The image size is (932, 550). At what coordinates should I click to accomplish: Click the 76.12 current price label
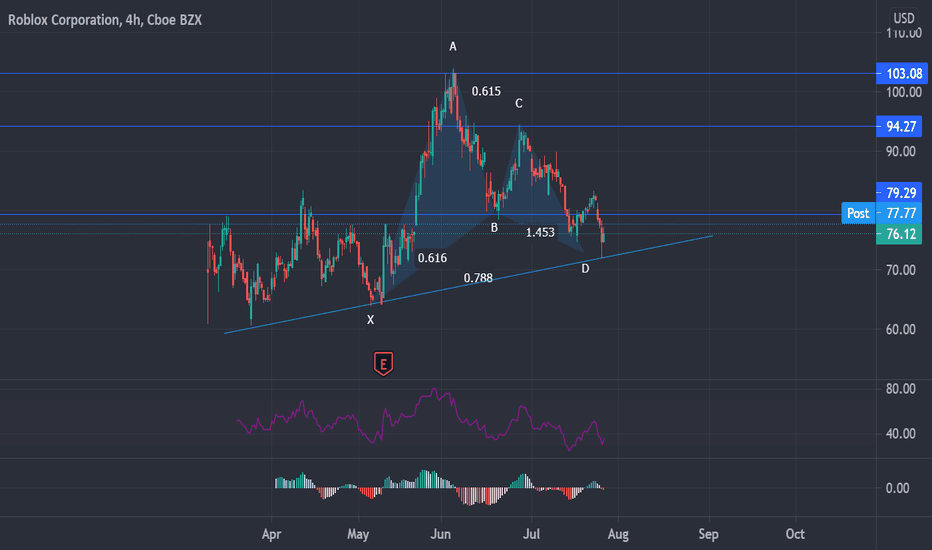pyautogui.click(x=899, y=234)
